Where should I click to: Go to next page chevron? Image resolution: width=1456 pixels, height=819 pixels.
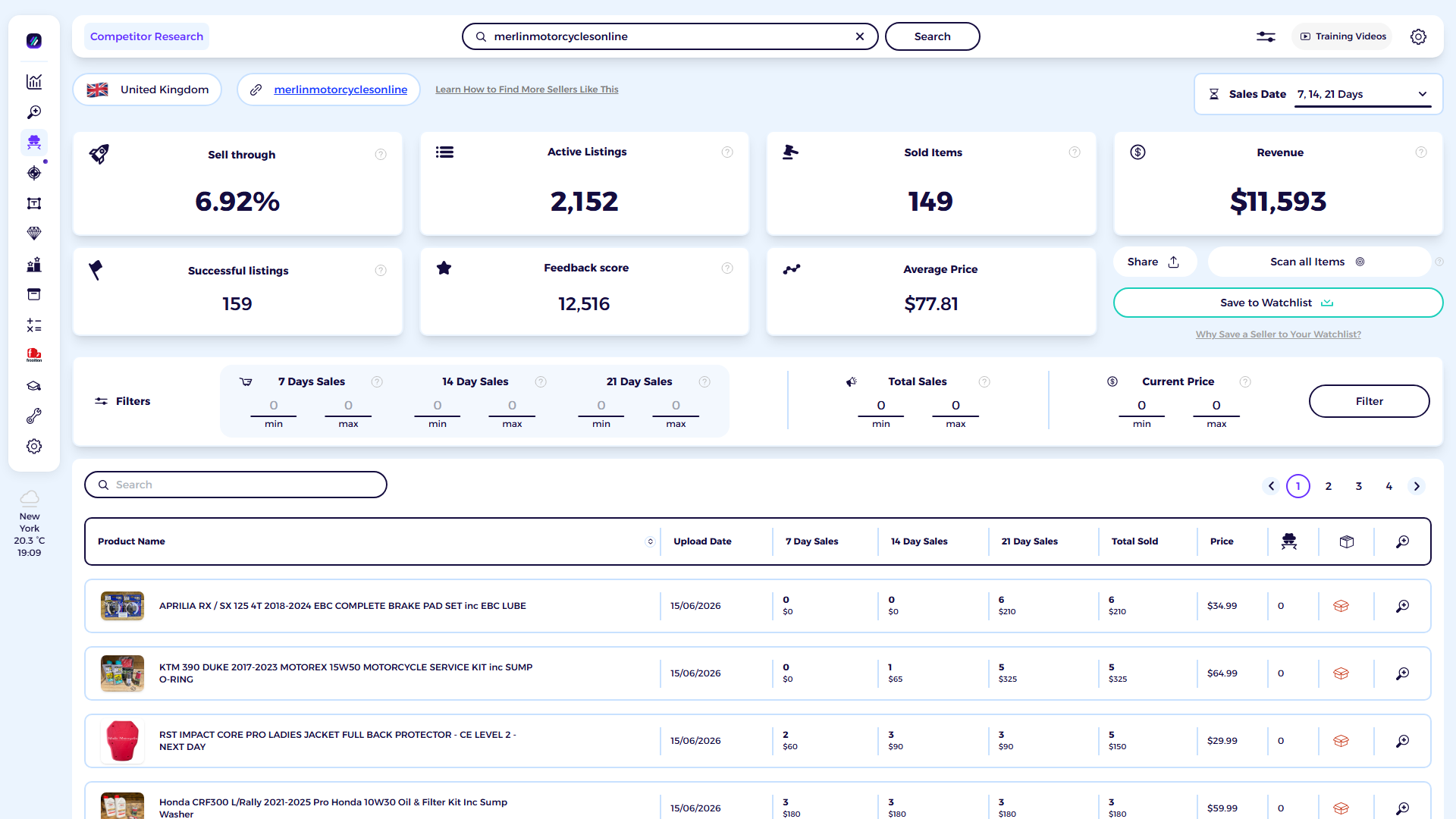pos(1417,486)
